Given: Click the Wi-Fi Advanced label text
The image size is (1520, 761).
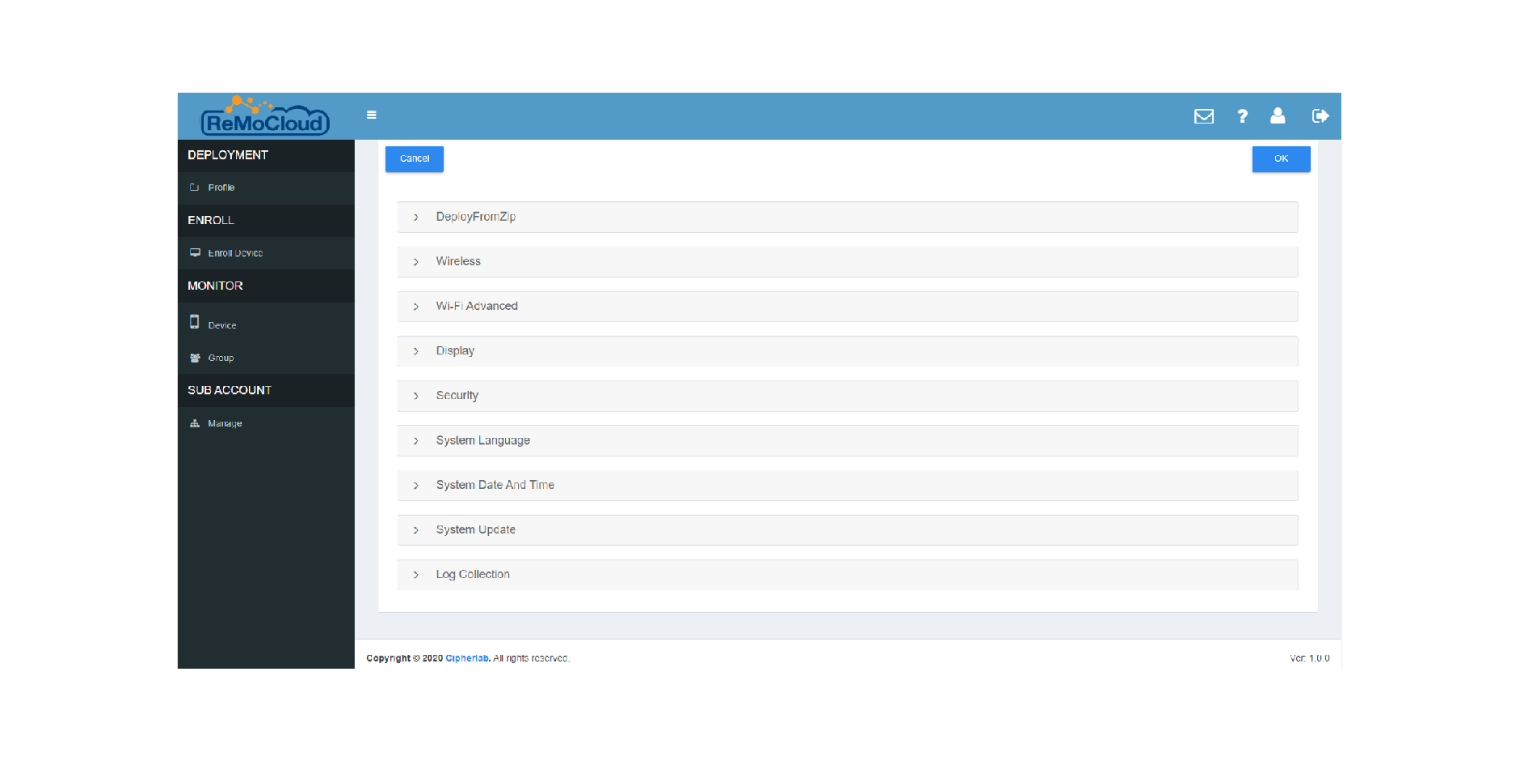Looking at the screenshot, I should (x=477, y=306).
